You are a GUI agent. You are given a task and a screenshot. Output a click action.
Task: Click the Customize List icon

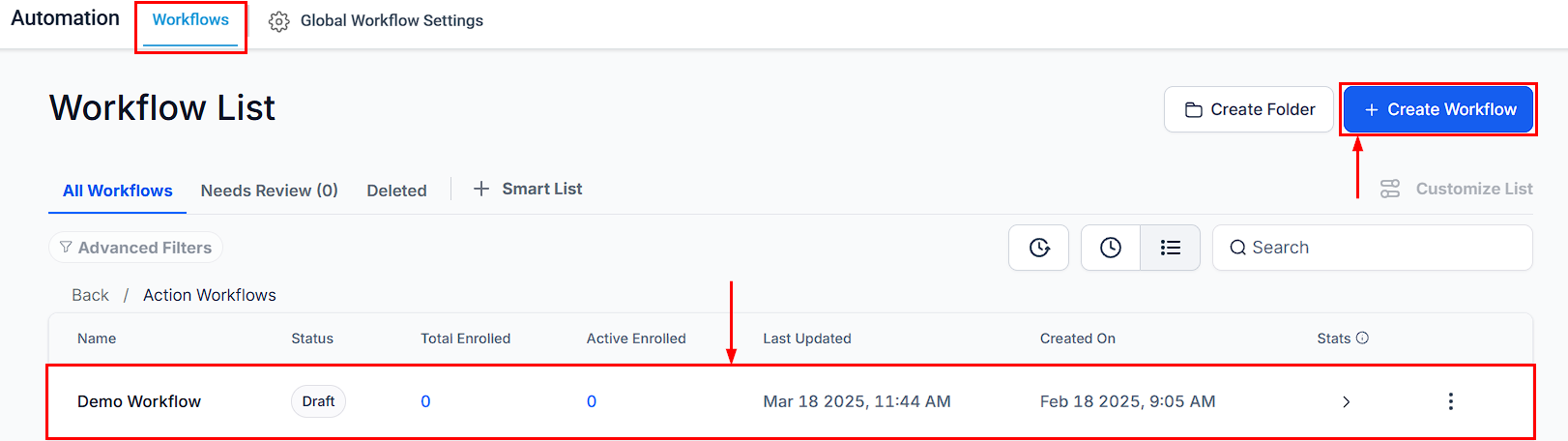tap(1390, 189)
